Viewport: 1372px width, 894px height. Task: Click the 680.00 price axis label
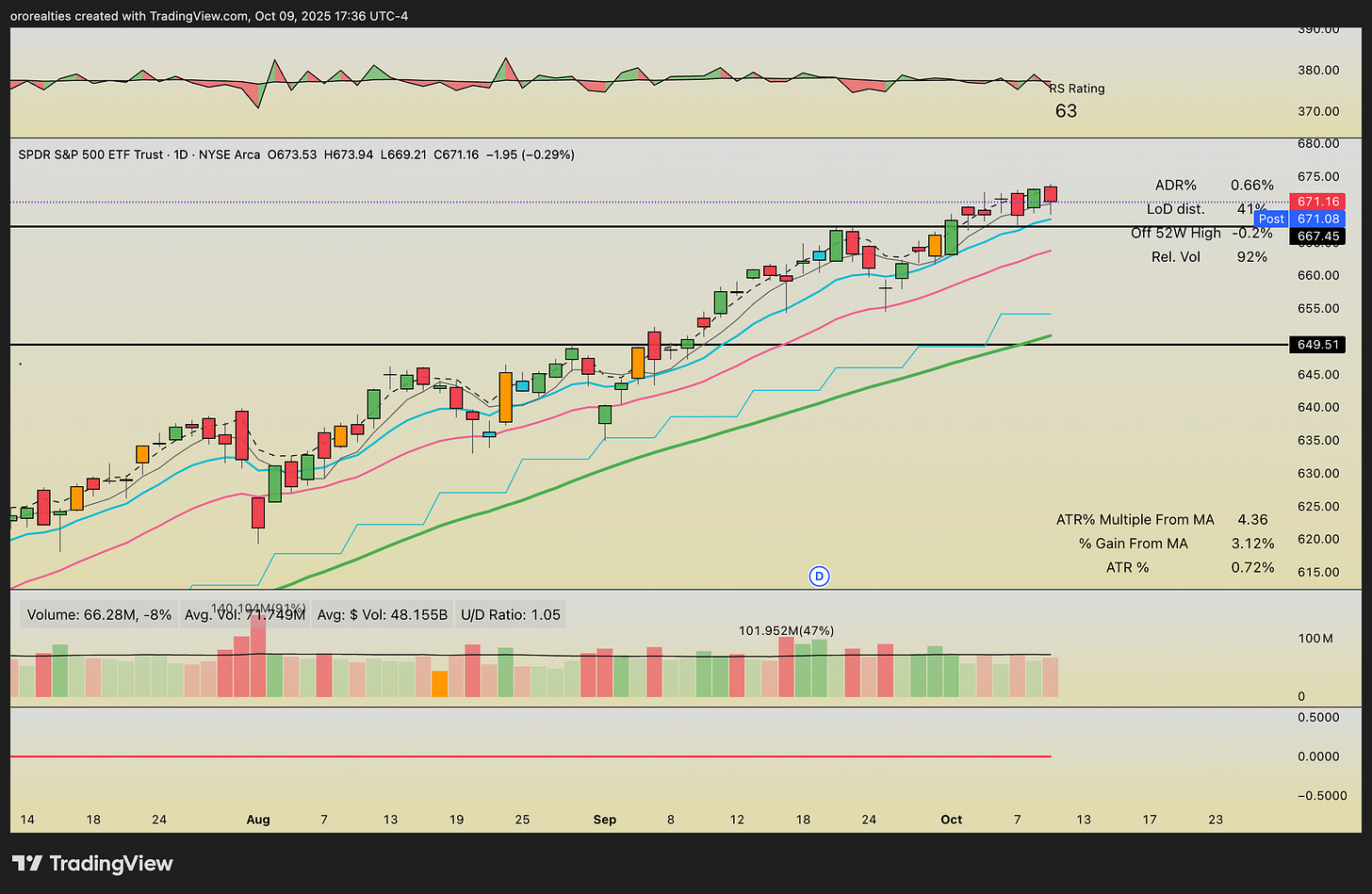coord(1318,143)
